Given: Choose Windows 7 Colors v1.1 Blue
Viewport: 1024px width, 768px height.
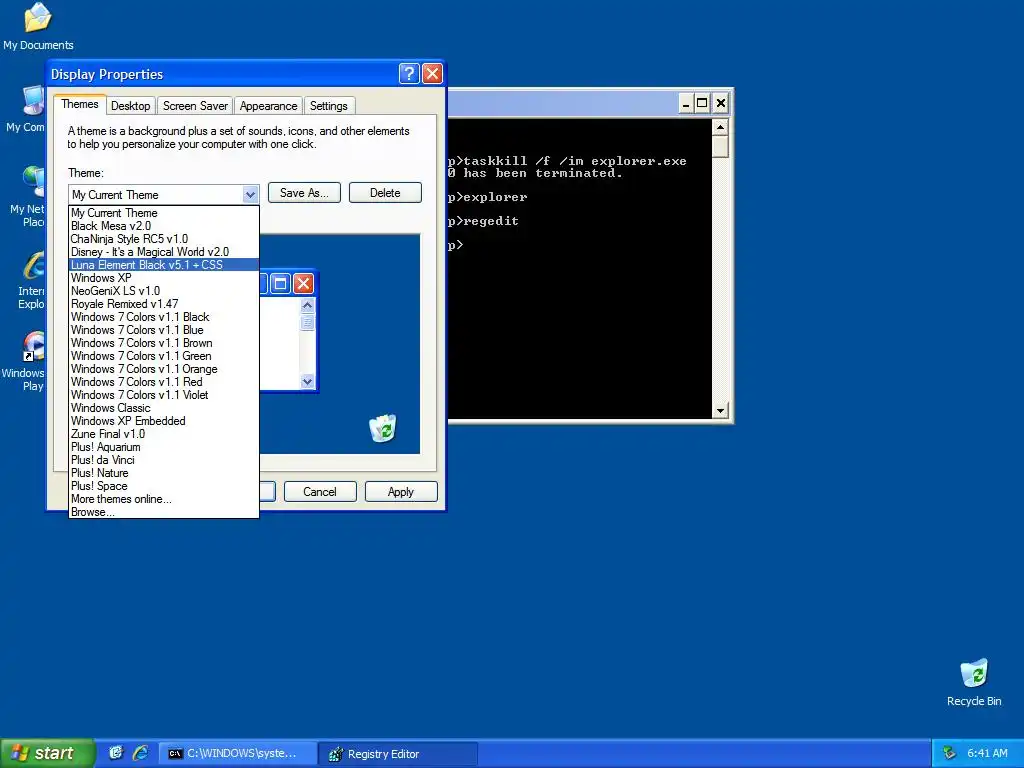Looking at the screenshot, I should [x=164, y=330].
